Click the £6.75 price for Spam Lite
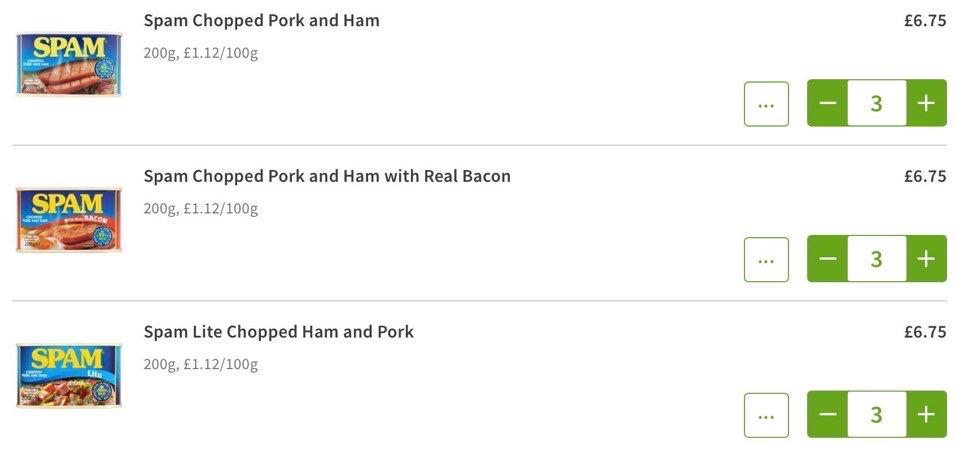The height and width of the screenshot is (450, 958). point(924,332)
